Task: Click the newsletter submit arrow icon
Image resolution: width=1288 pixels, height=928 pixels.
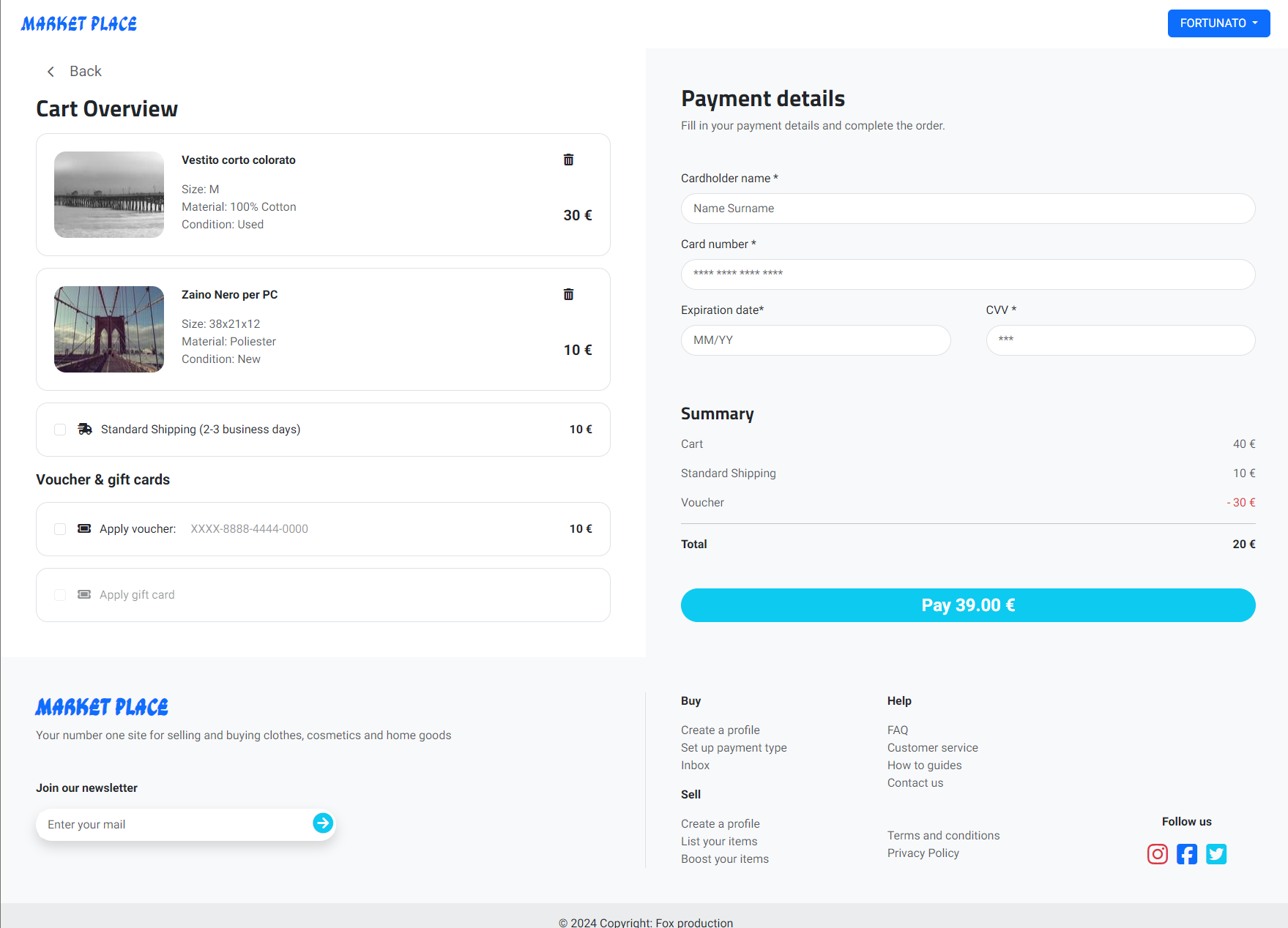Action: [x=323, y=823]
